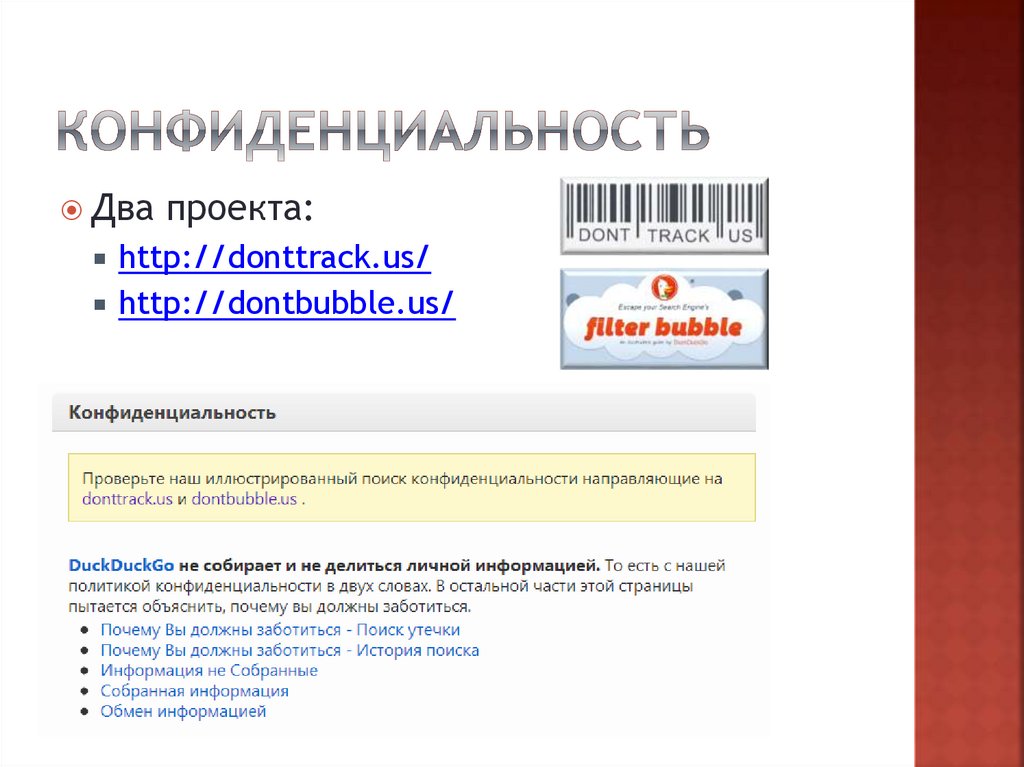Open the Информация не Собранные link
Image resolution: width=1024 pixels, height=767 pixels.
pyautogui.click(x=209, y=670)
